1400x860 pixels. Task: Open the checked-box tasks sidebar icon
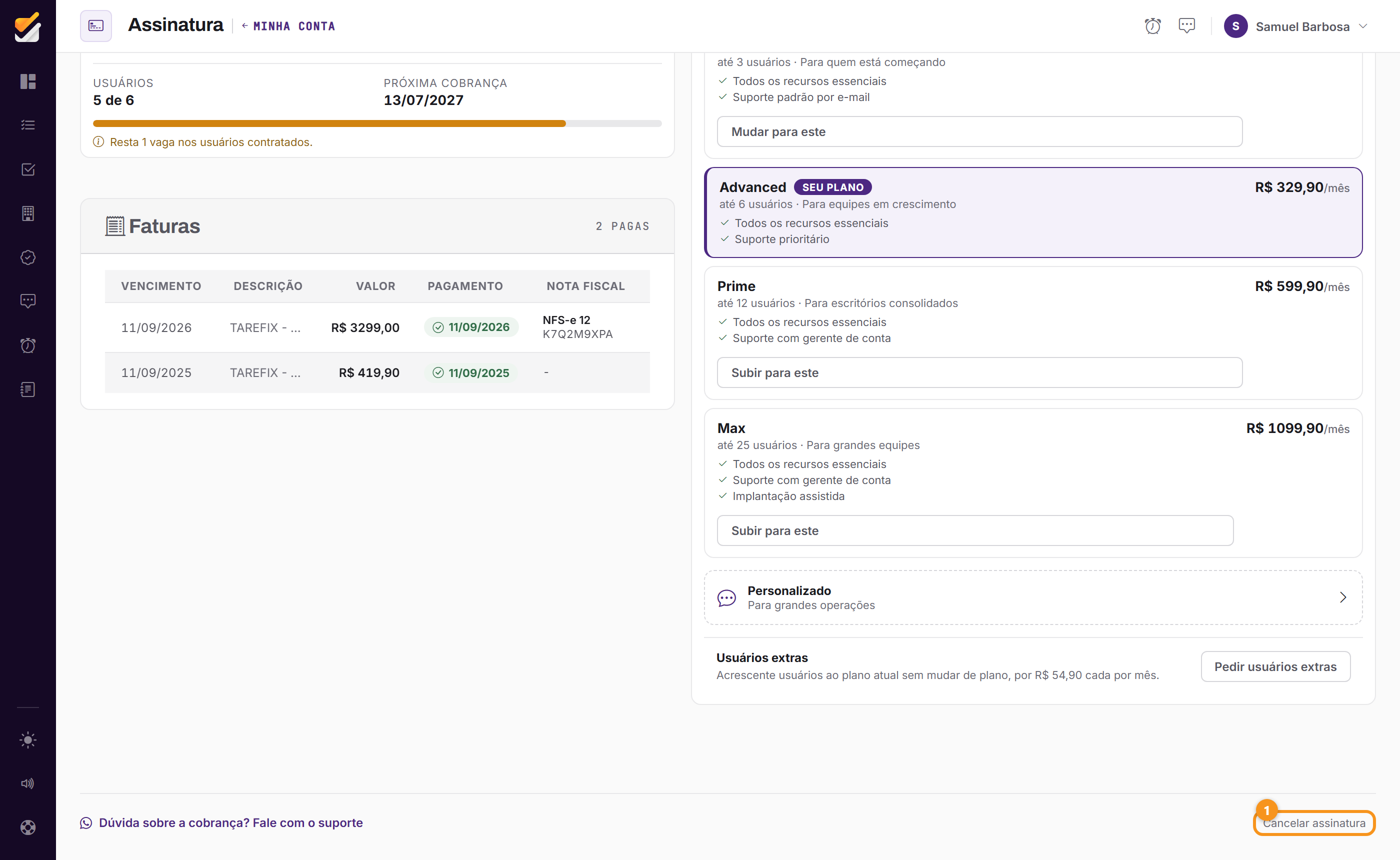pos(28,169)
